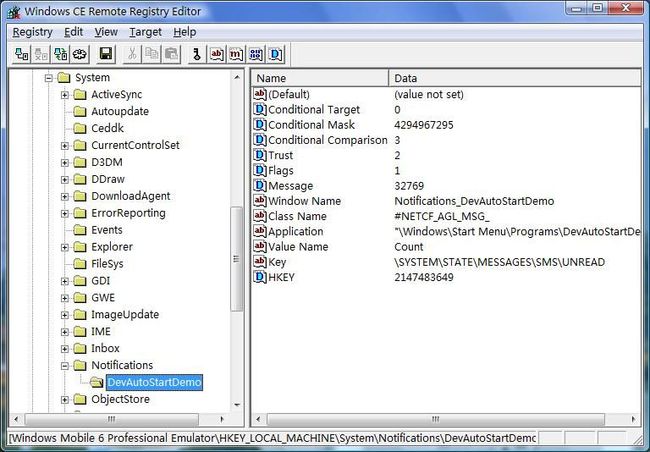The height and width of the screenshot is (452, 650).
Task: Collapse the Notifications tree node
Action: (x=65, y=366)
